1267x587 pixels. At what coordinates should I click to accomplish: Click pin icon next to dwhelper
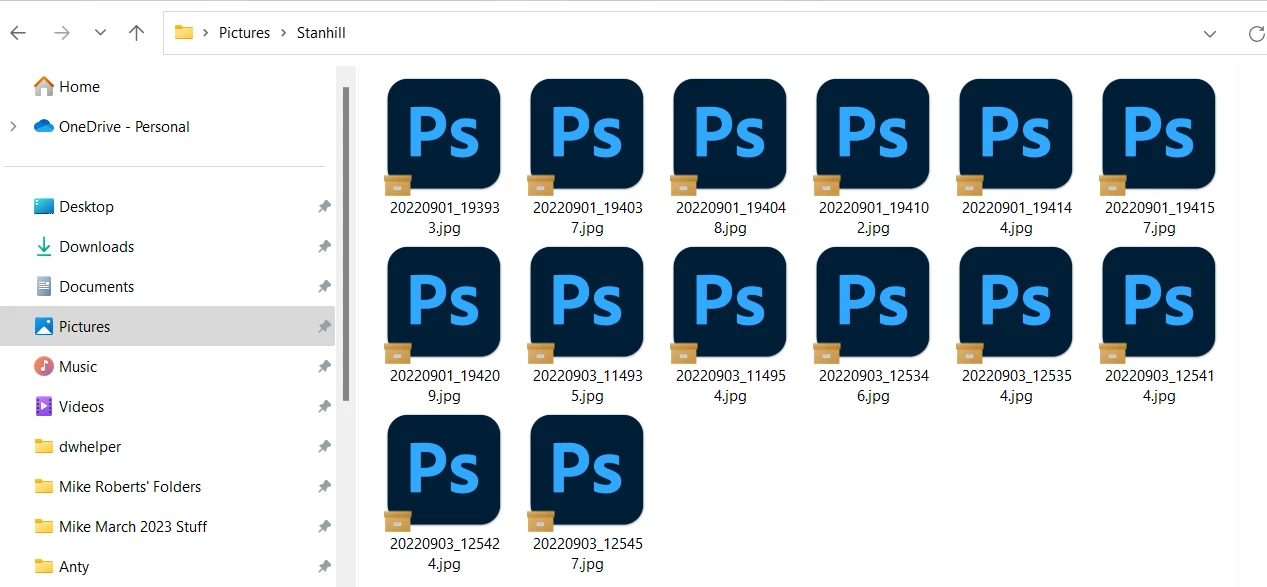(x=324, y=447)
